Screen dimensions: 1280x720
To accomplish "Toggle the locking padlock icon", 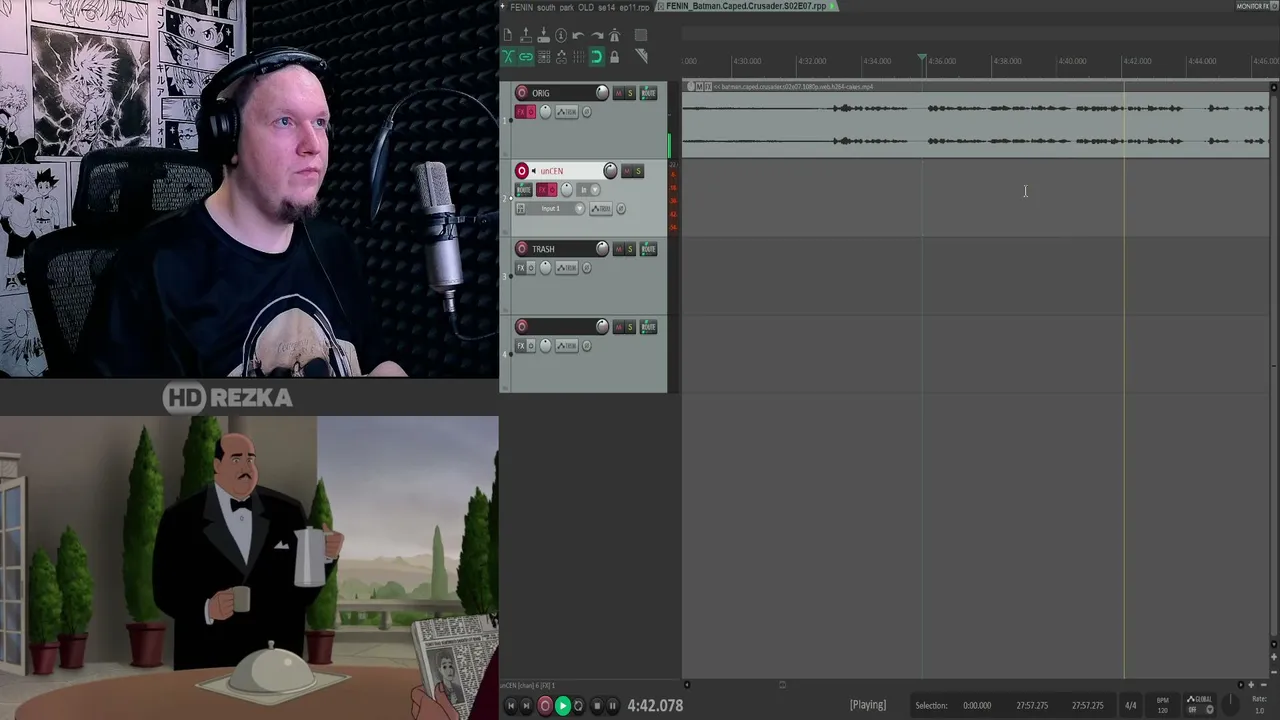I will point(614,57).
